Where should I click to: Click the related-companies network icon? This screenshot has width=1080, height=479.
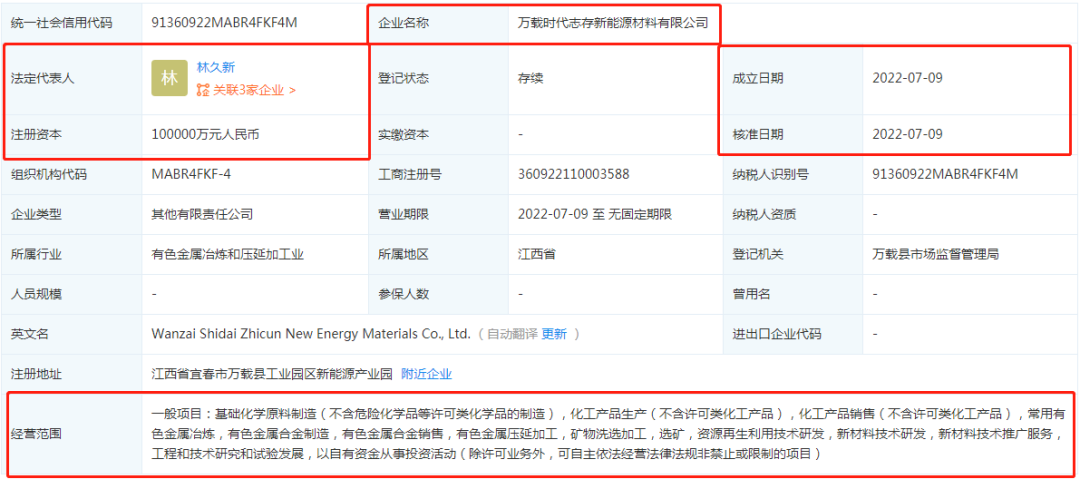[202, 90]
